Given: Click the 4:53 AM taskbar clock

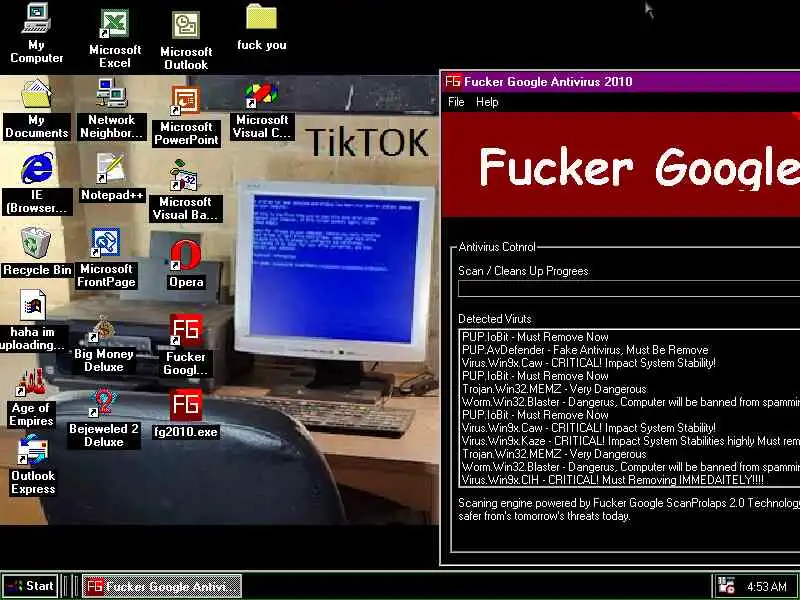Looking at the screenshot, I should coord(766,586).
